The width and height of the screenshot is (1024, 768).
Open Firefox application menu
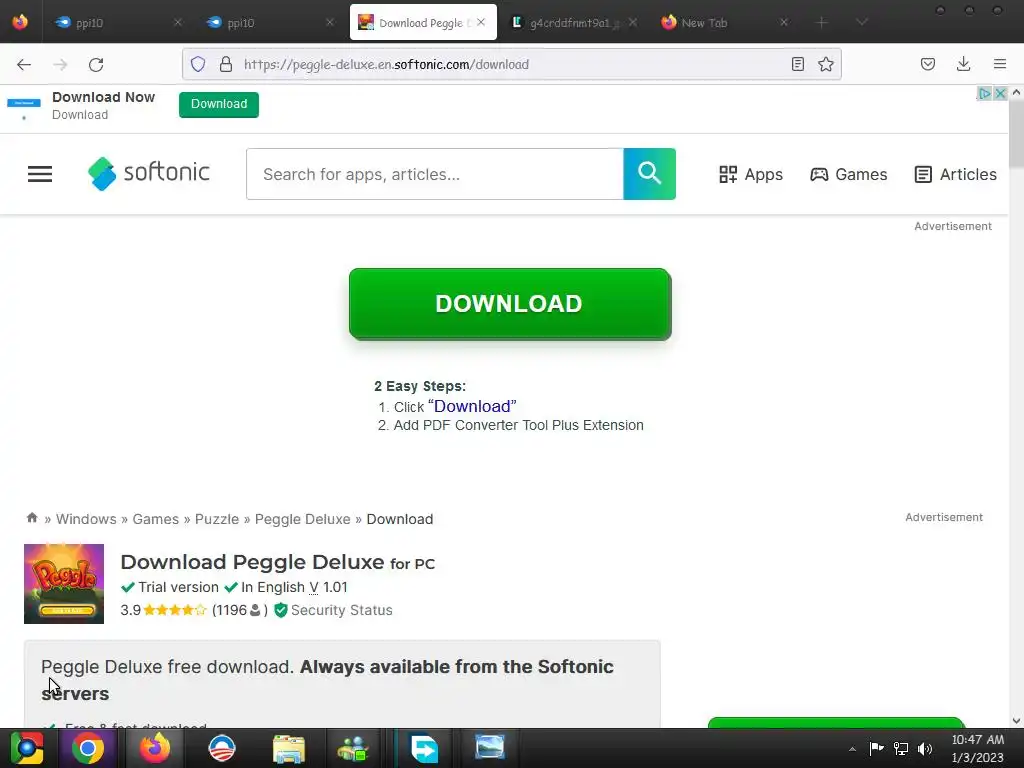pos(999,64)
